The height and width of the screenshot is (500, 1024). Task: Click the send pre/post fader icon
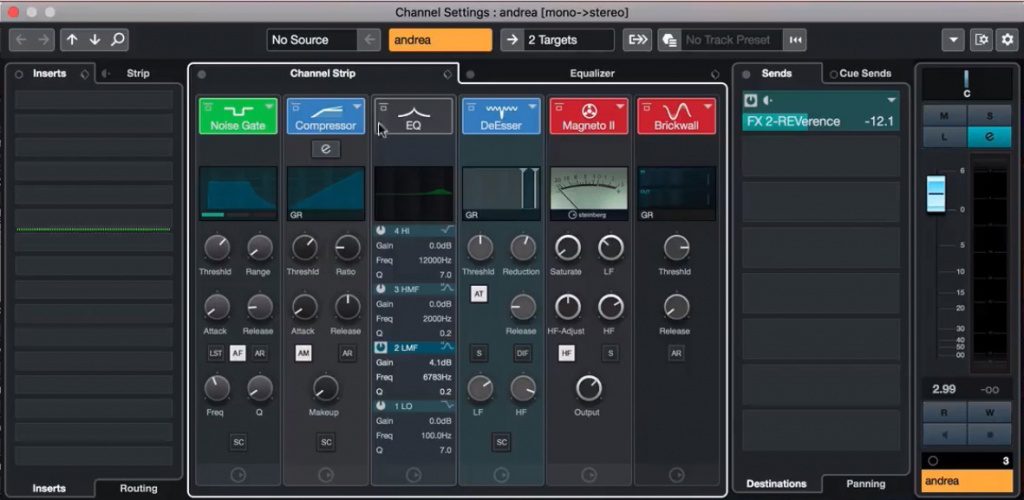point(767,101)
